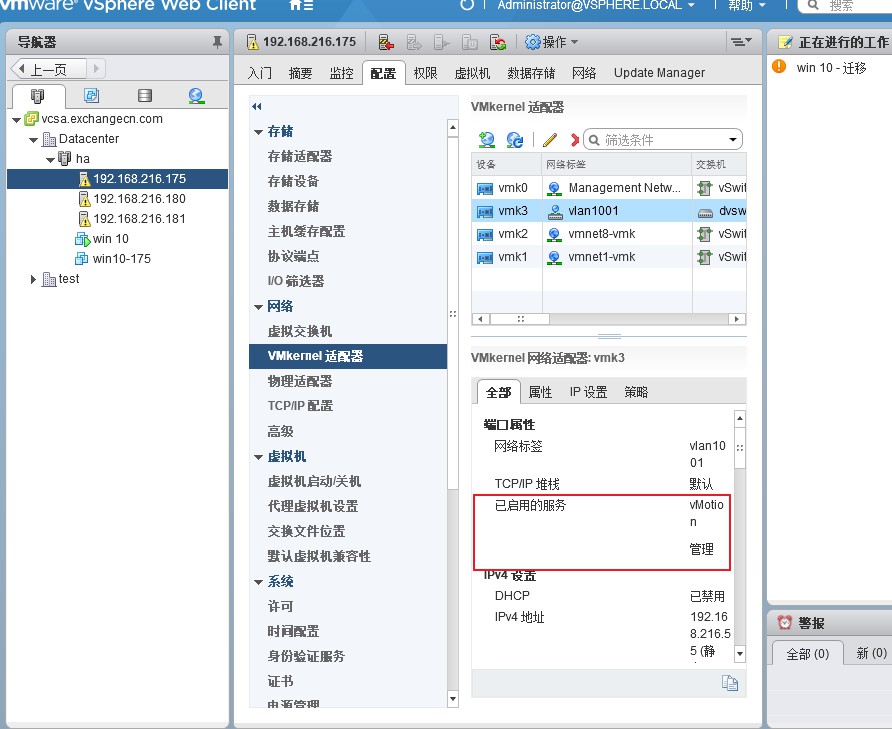
Task: Open 虚拟交换机 in the configuration list
Action: (300, 331)
